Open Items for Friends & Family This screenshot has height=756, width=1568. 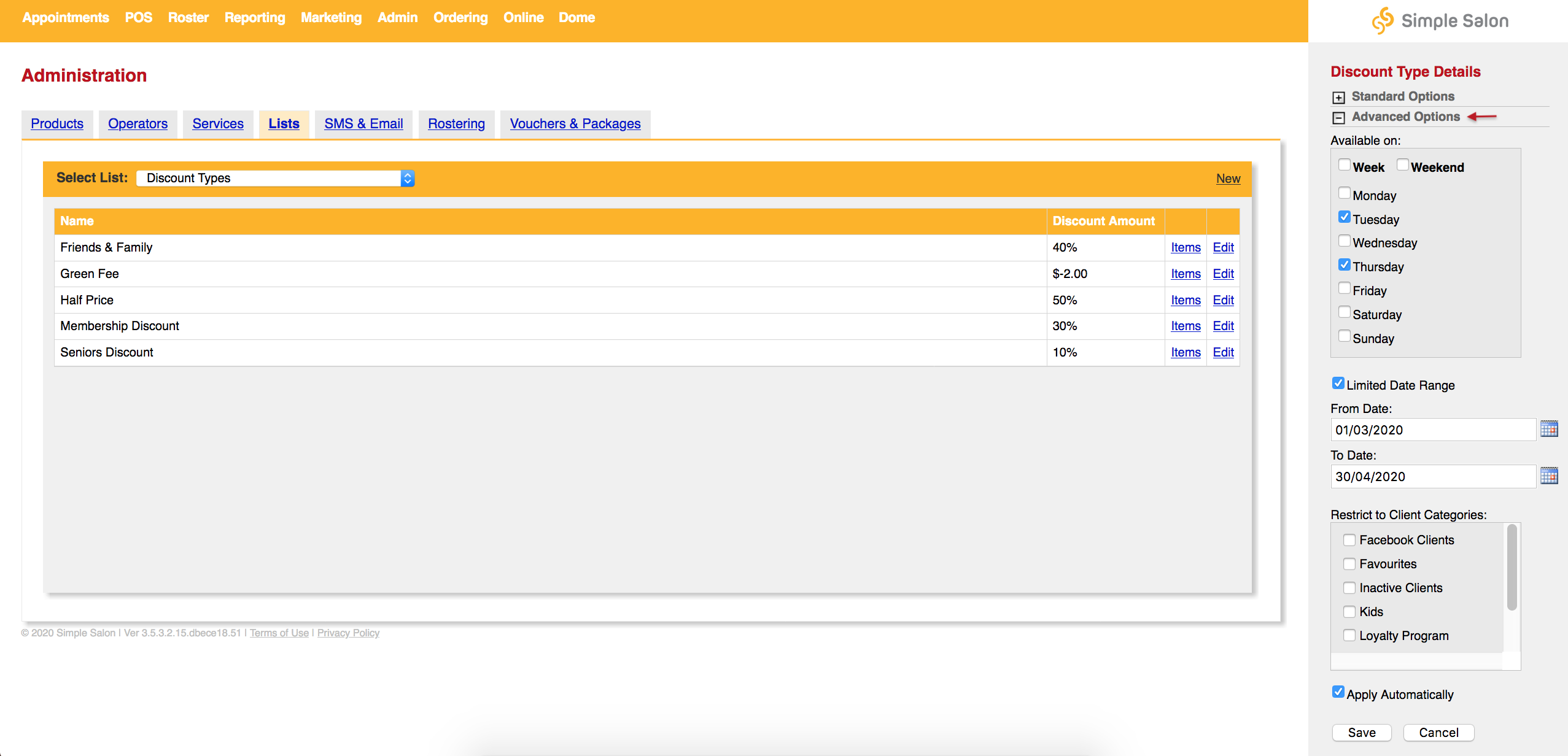(x=1186, y=247)
